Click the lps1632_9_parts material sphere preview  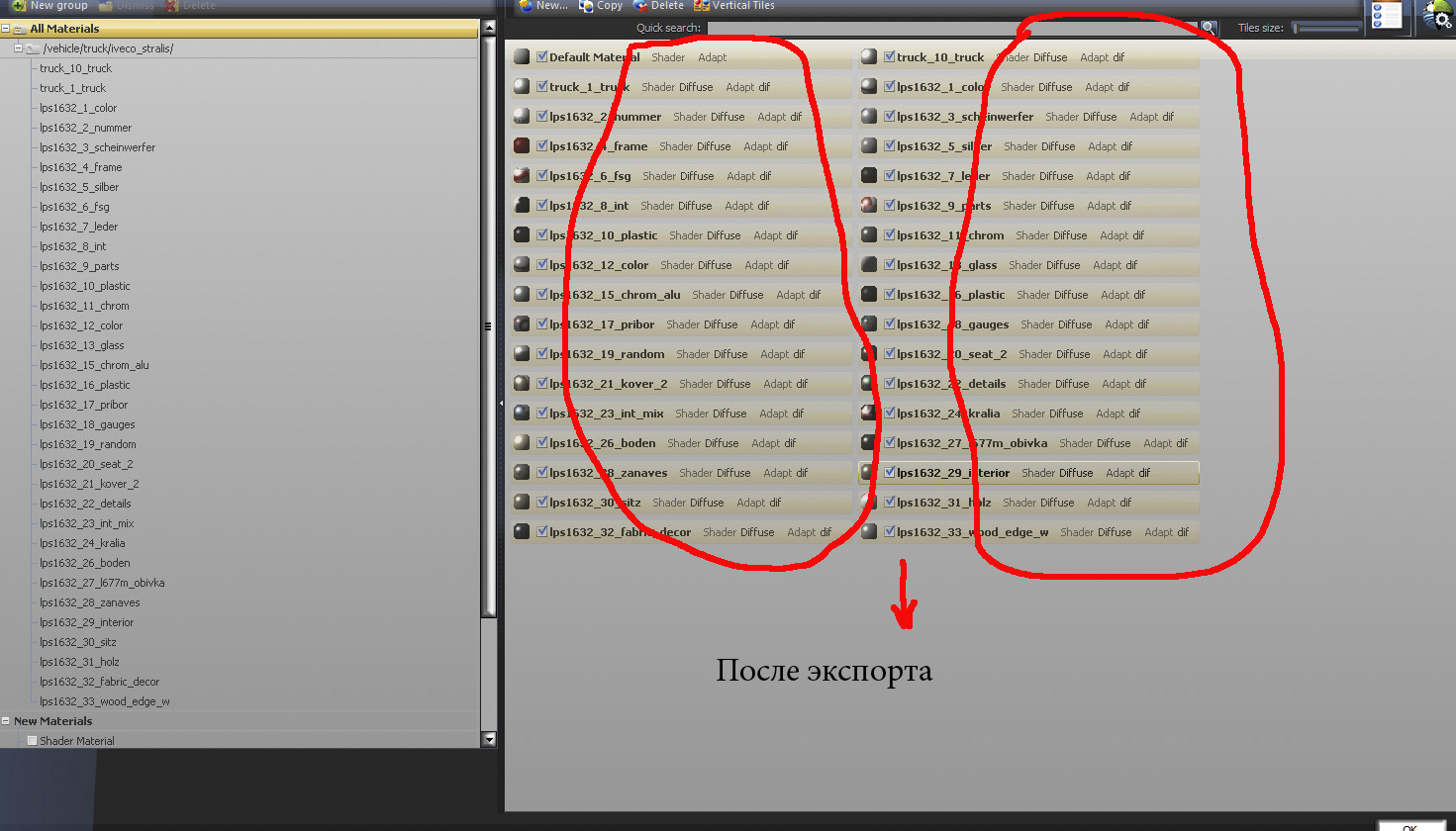[869, 206]
